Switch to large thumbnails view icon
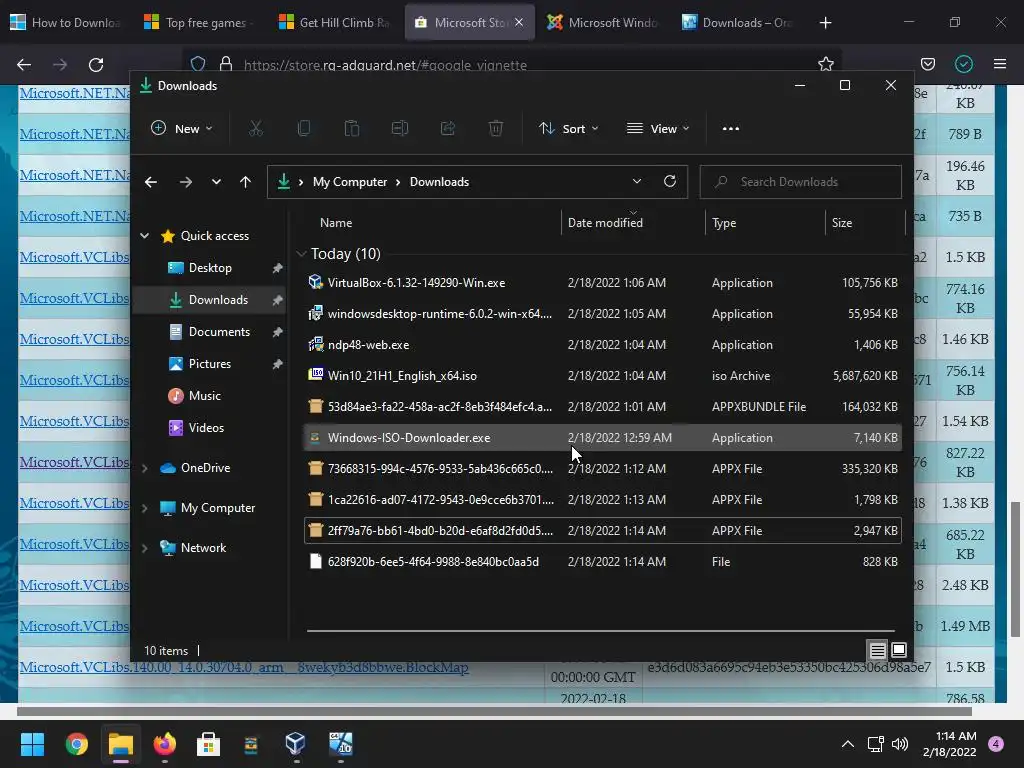Screen dimensions: 1024x768 tap(899, 650)
